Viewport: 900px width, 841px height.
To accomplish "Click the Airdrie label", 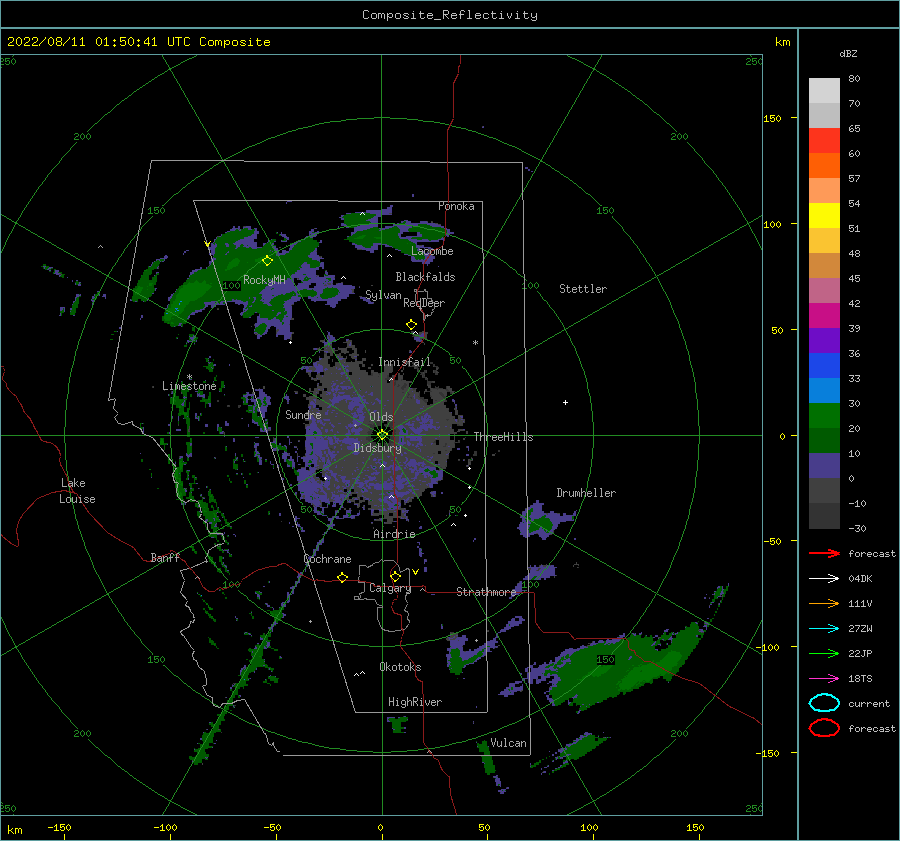I will [394, 534].
